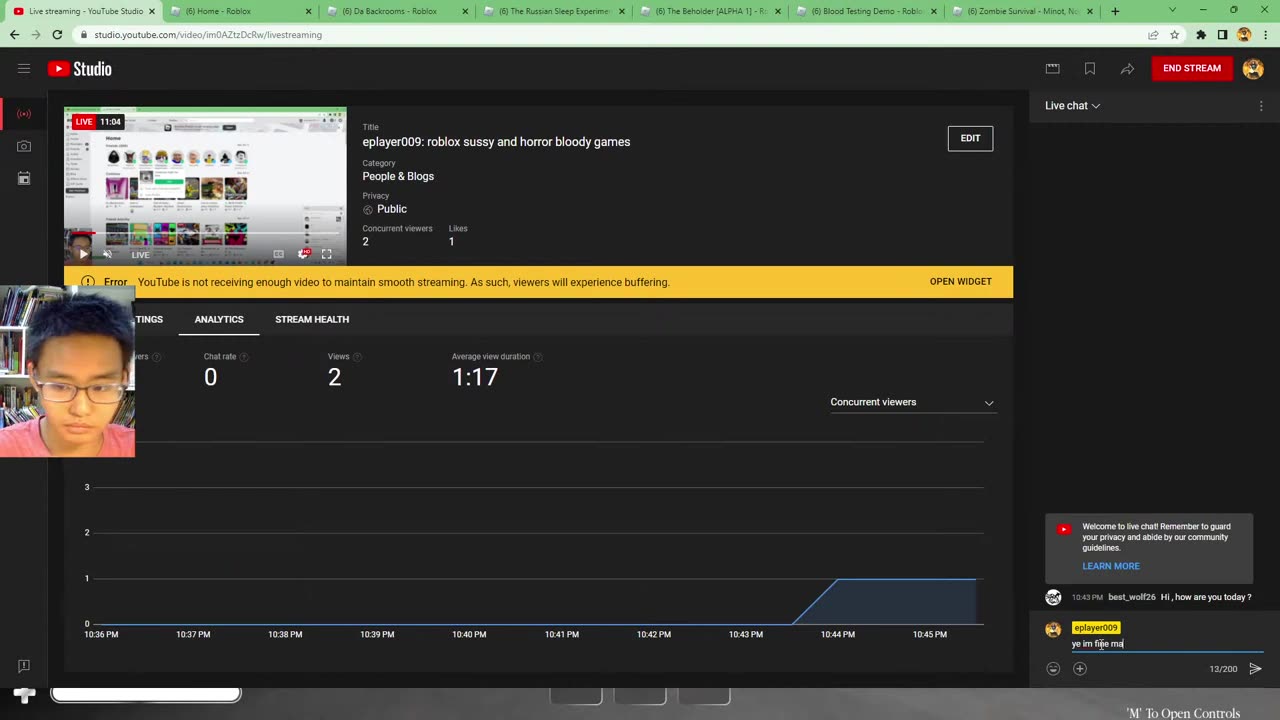Click the best_wolf26 username in chat
The image size is (1280, 720).
click(x=1132, y=597)
